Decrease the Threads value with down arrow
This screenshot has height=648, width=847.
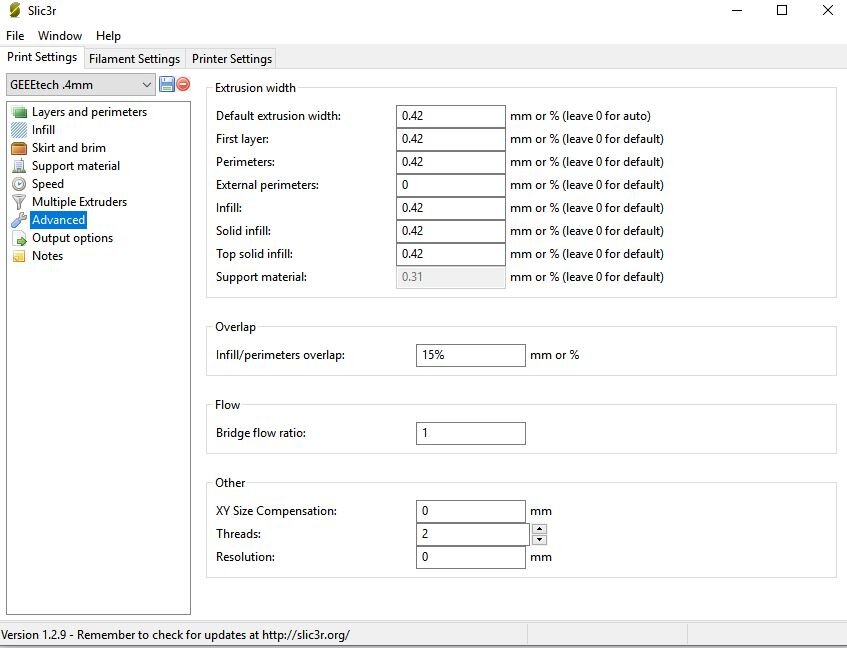tap(539, 539)
